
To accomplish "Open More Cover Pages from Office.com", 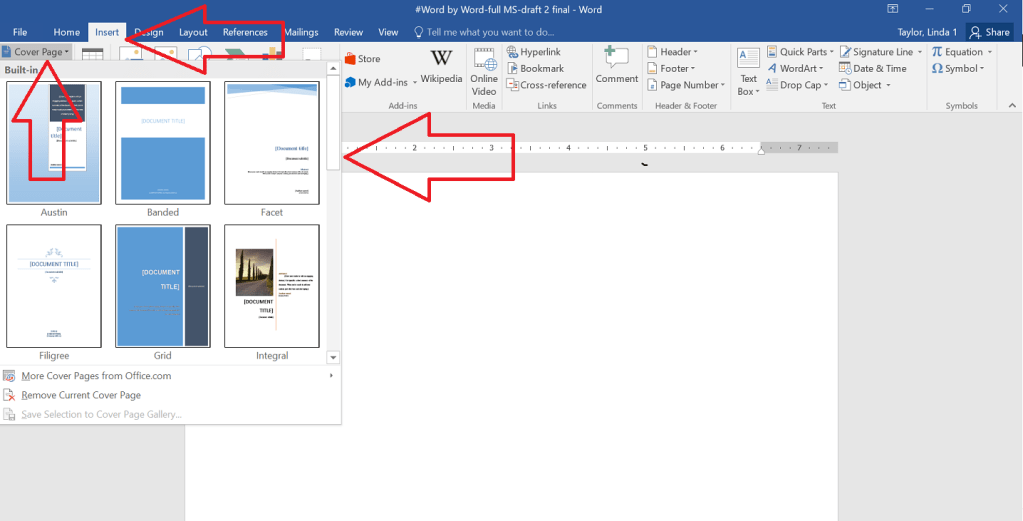I will pyautogui.click(x=95, y=376).
